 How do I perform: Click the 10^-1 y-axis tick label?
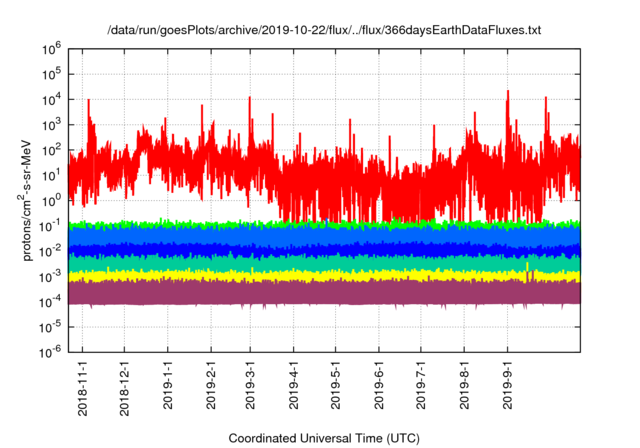(x=51, y=226)
